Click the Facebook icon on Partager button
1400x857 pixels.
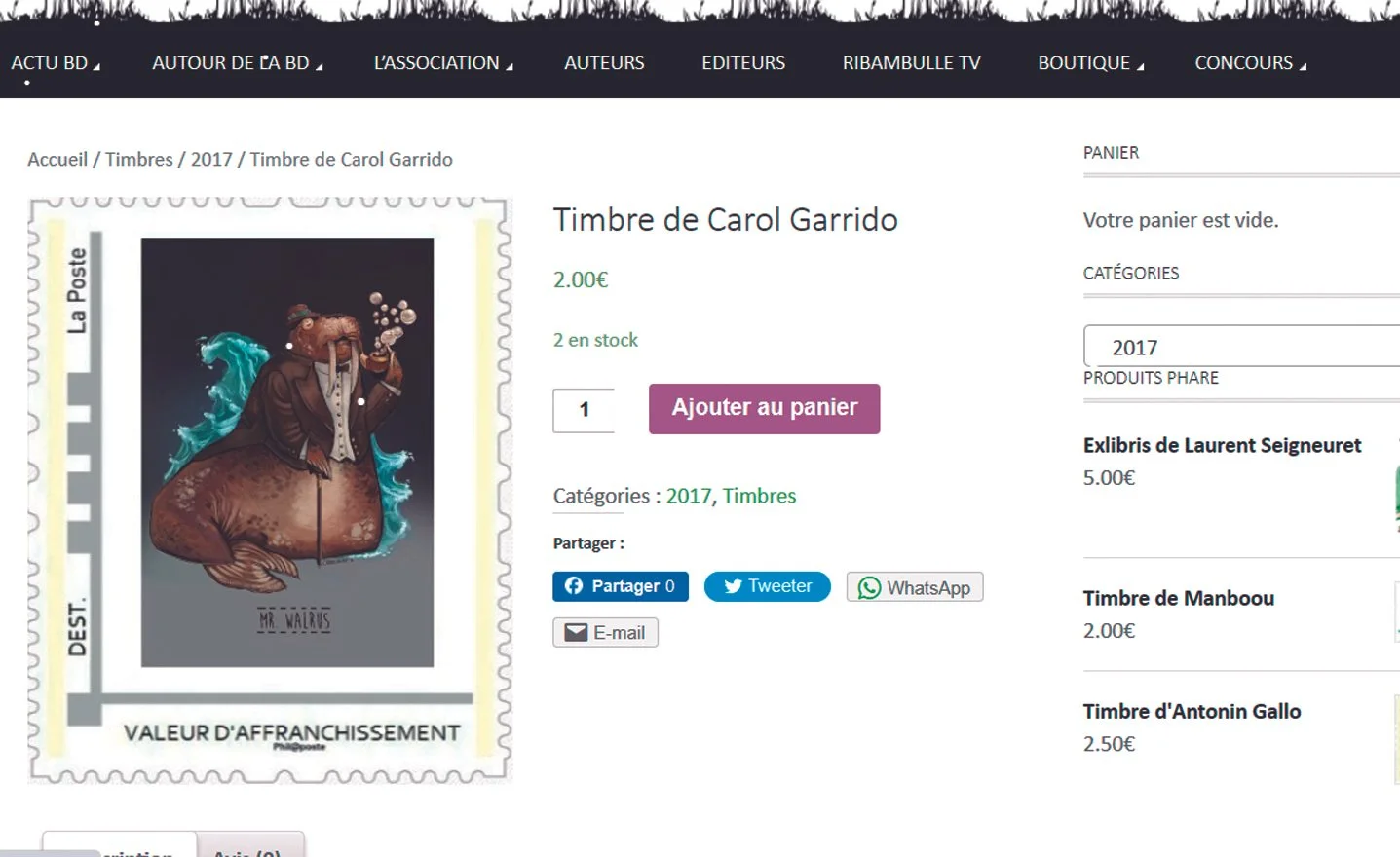click(574, 585)
